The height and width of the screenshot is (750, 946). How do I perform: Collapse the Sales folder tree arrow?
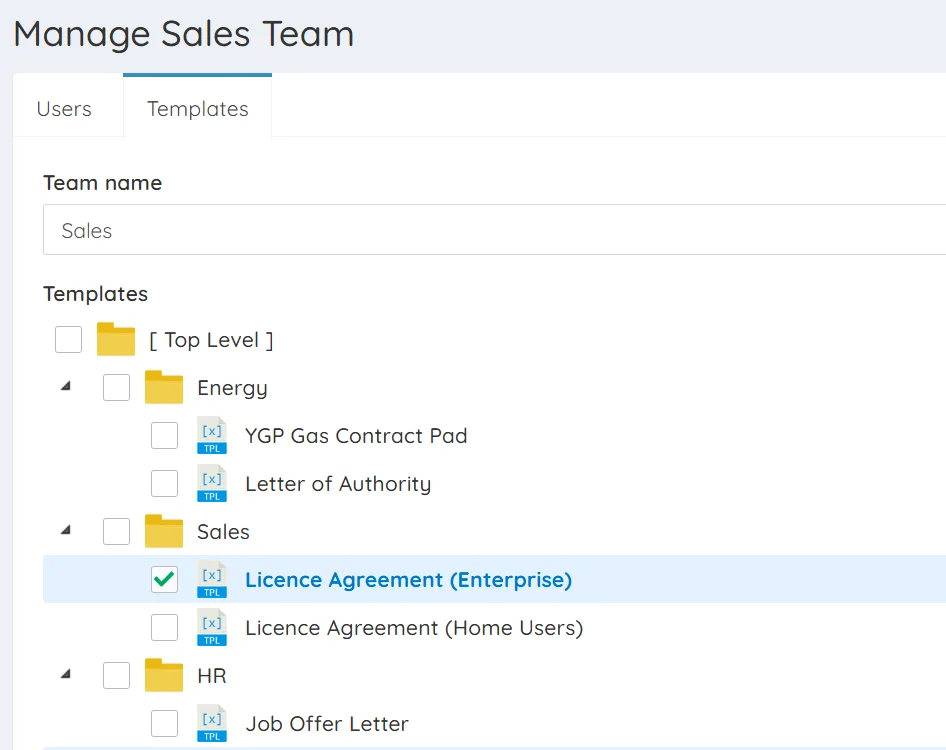(66, 531)
